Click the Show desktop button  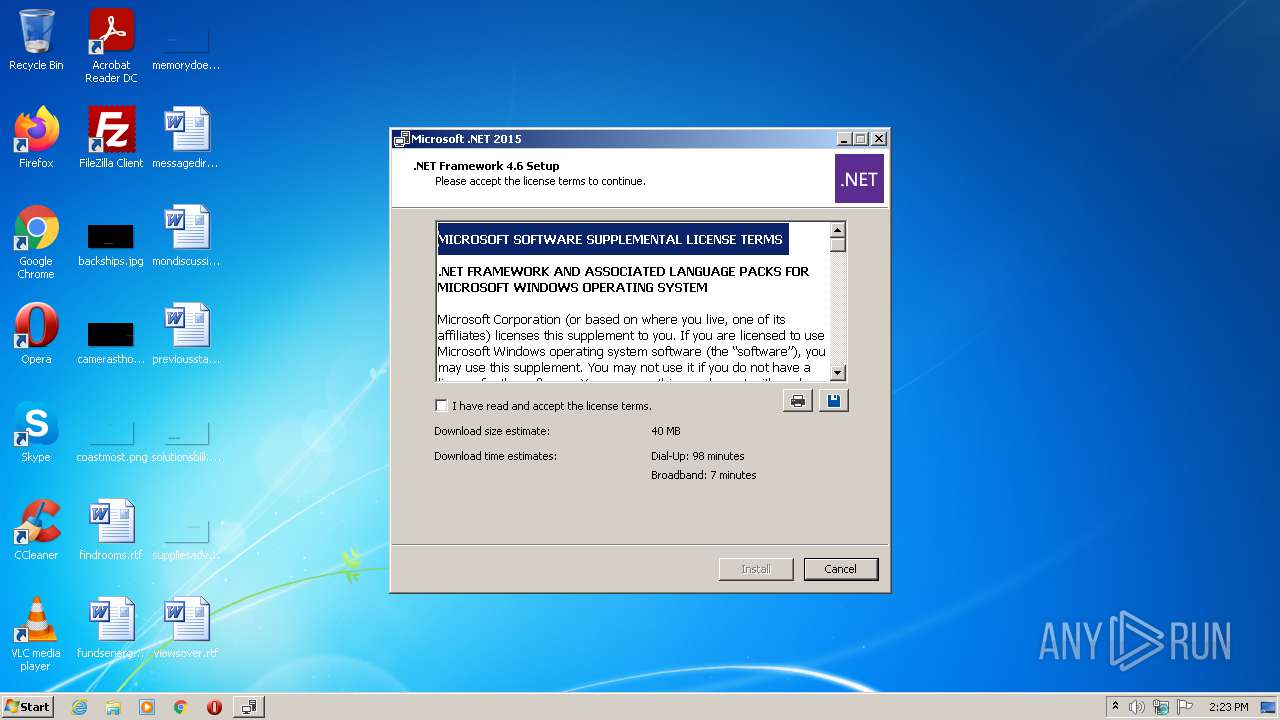coord(1268,707)
